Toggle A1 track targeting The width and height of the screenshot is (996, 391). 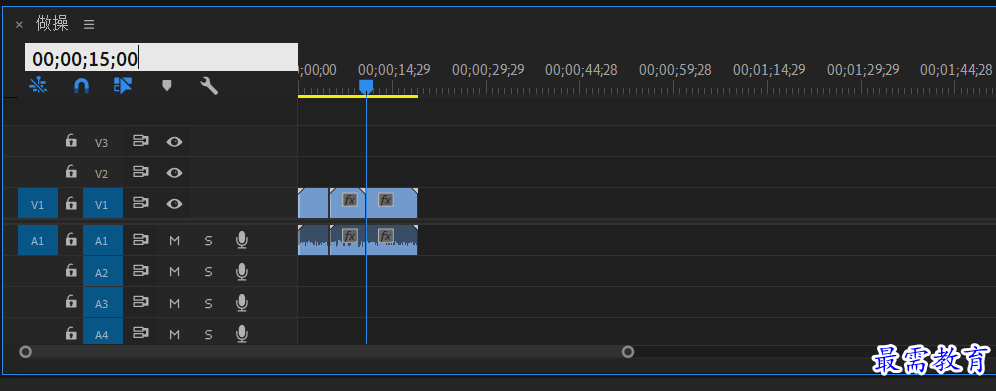click(x=102, y=241)
